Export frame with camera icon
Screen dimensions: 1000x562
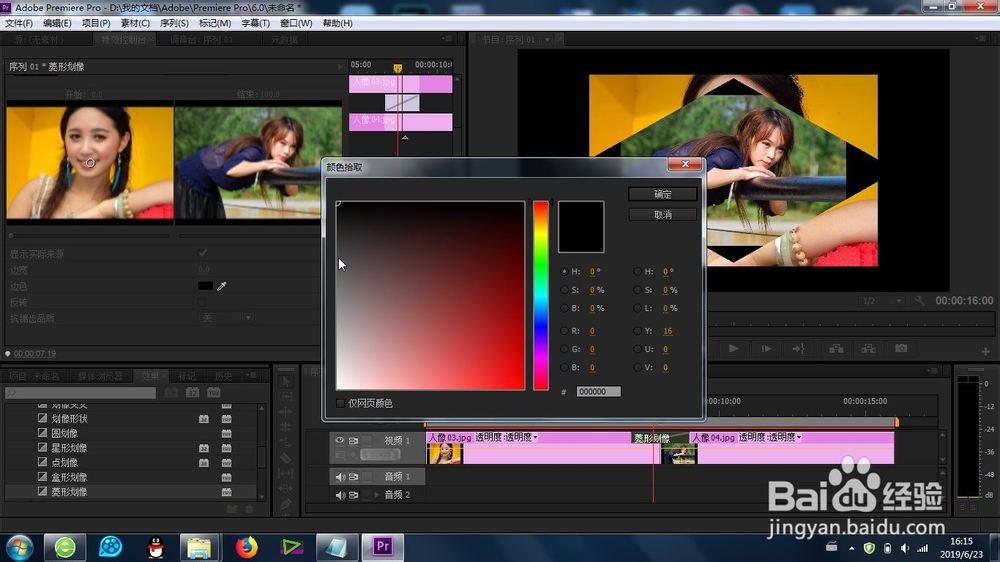pos(901,348)
